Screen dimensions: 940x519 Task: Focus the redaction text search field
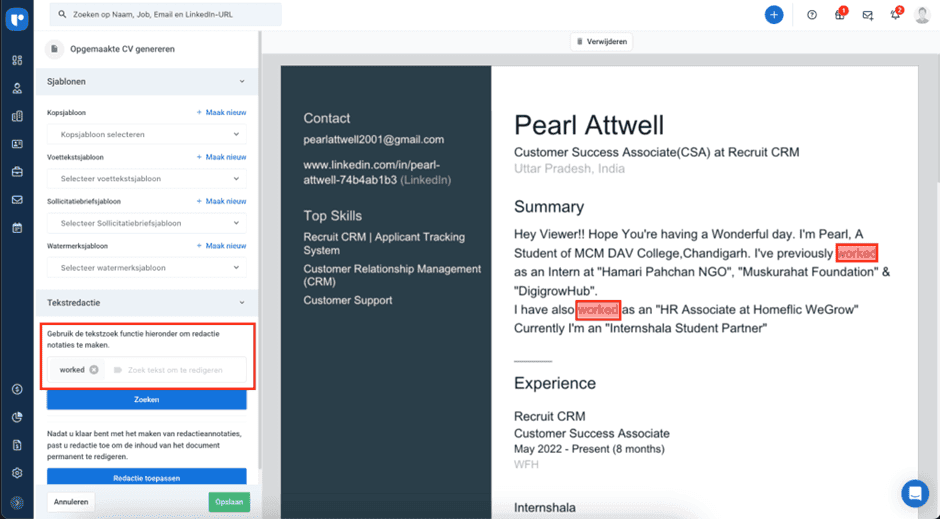[x=180, y=370]
